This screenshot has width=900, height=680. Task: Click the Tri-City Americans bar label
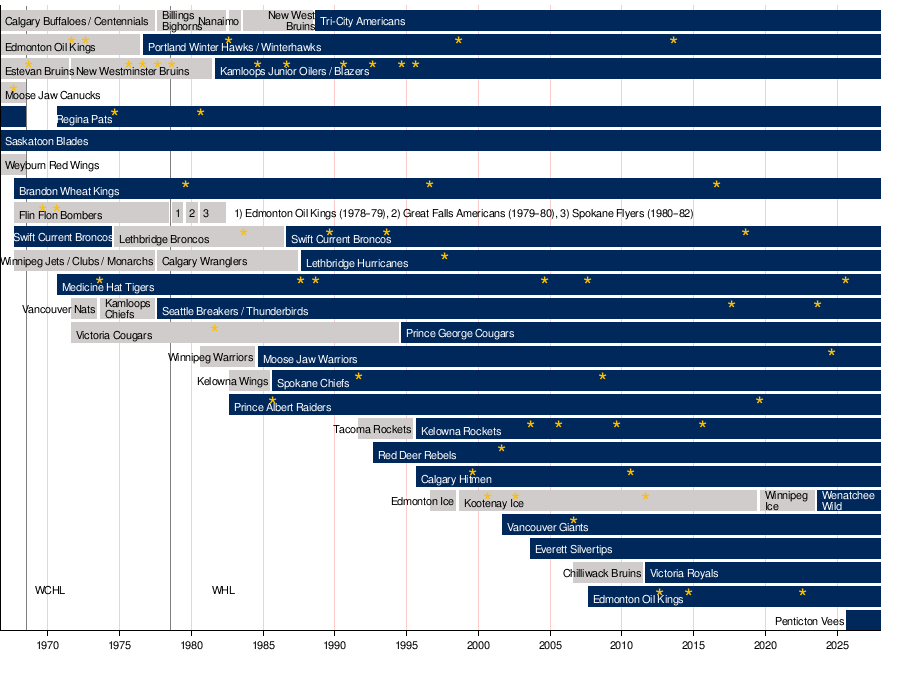pyautogui.click(x=362, y=21)
